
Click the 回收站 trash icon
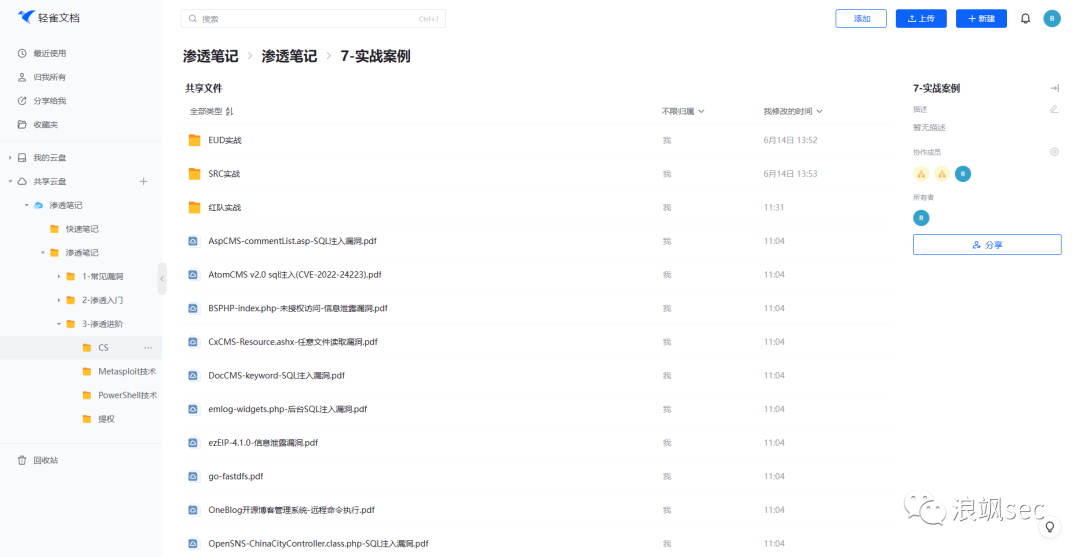(22, 460)
